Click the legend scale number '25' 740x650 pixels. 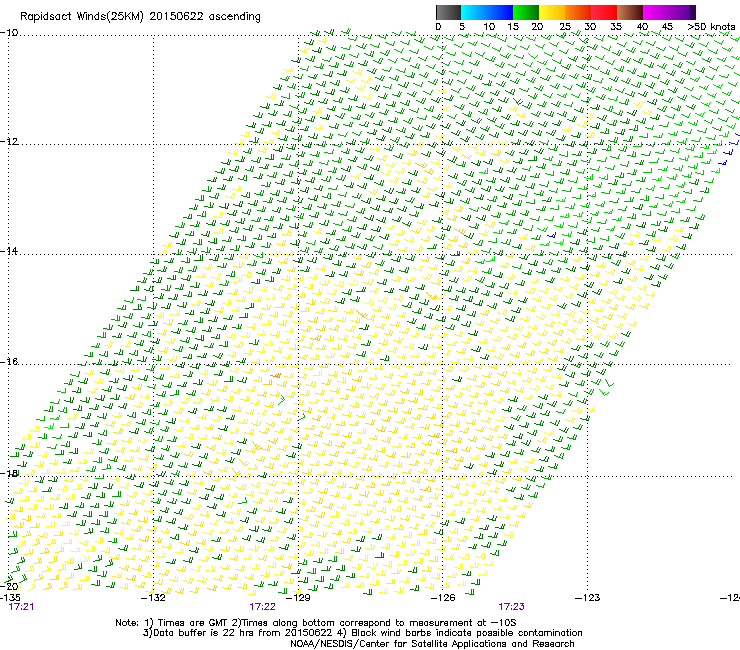click(565, 27)
